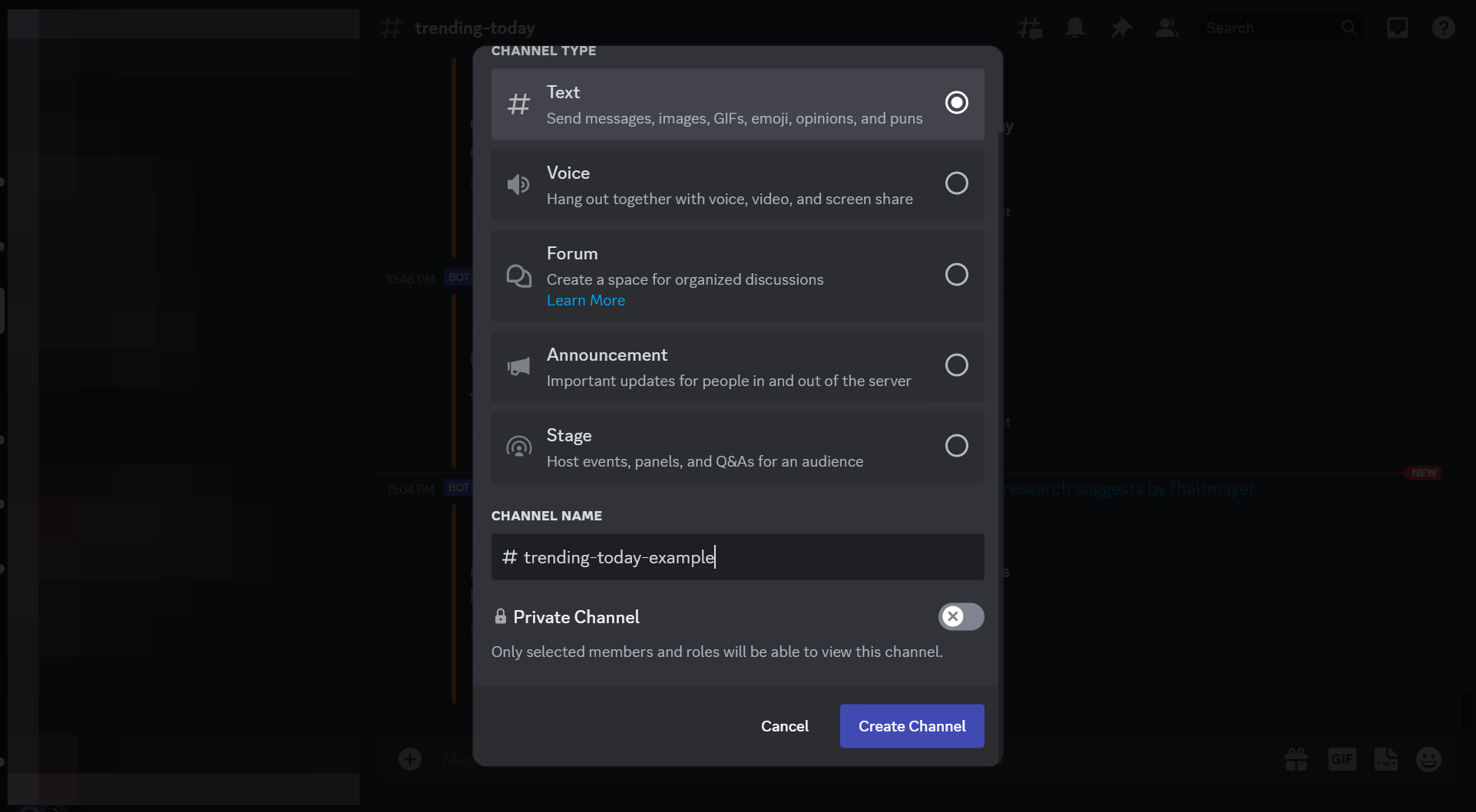The width and height of the screenshot is (1476, 812).
Task: Toggle member list icon in header
Action: (1167, 28)
